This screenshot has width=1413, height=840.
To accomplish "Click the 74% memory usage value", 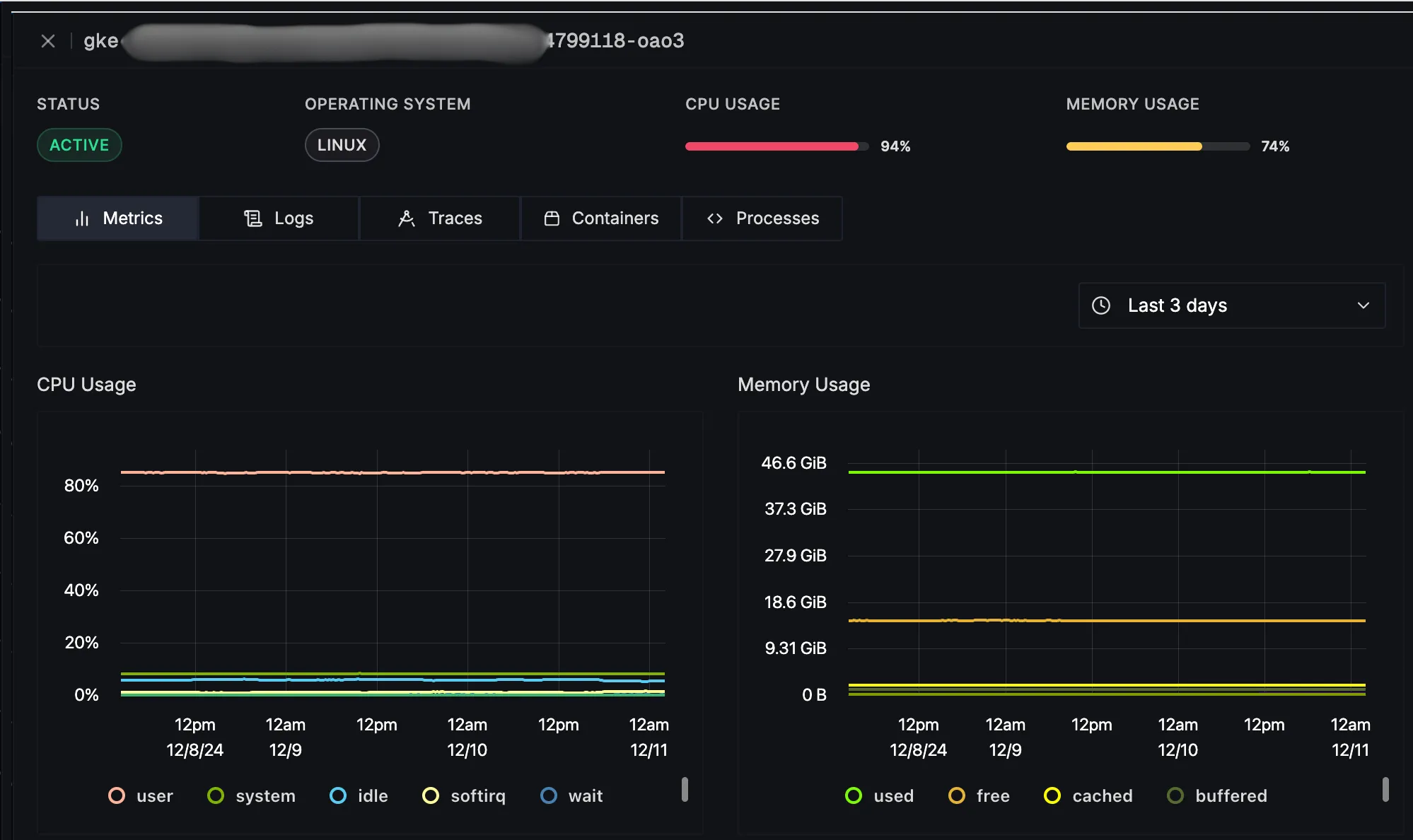I will [1275, 146].
